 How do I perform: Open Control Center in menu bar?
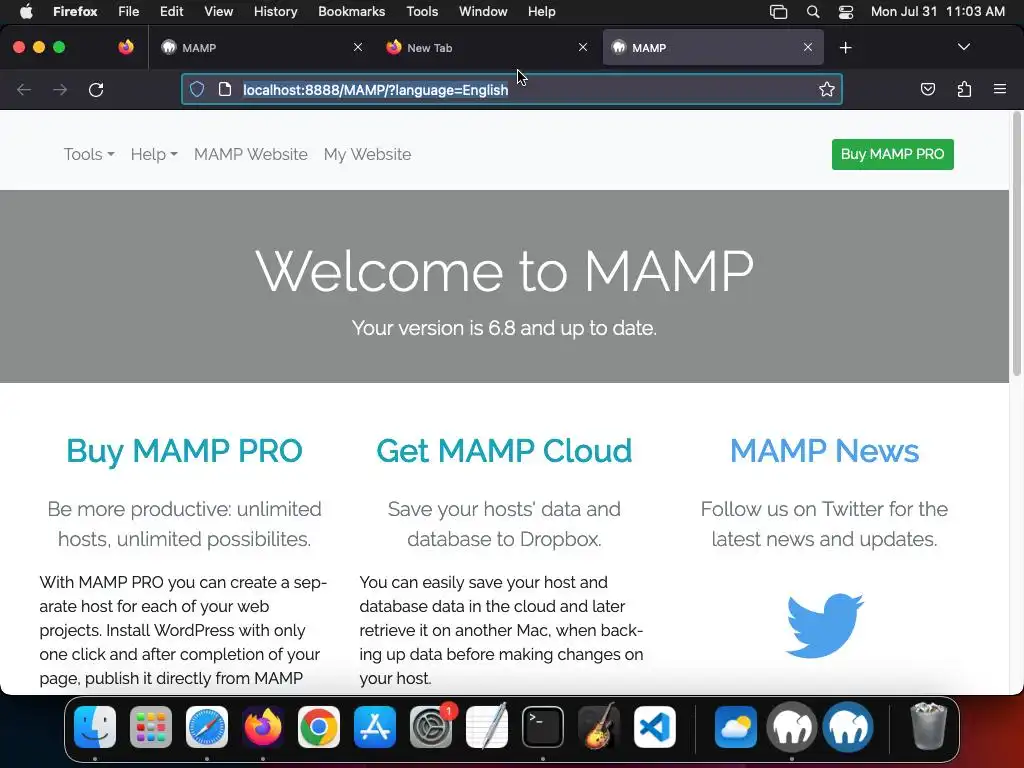coord(846,12)
